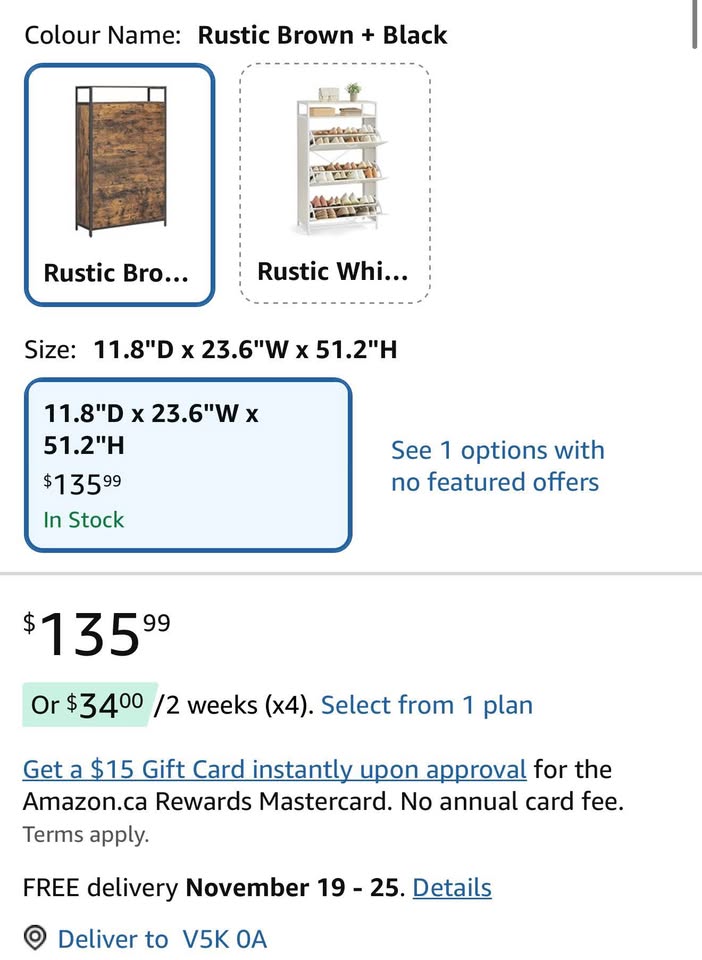Viewport: 702px width, 960px height.
Task: Click 'Deliver to V5K 0A' address link
Action: [162, 939]
